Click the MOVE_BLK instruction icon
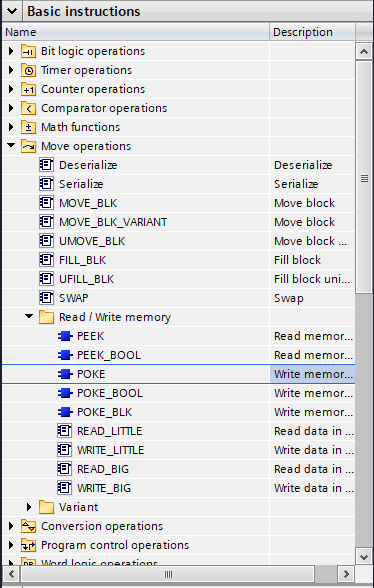The width and height of the screenshot is (374, 588). point(47,203)
